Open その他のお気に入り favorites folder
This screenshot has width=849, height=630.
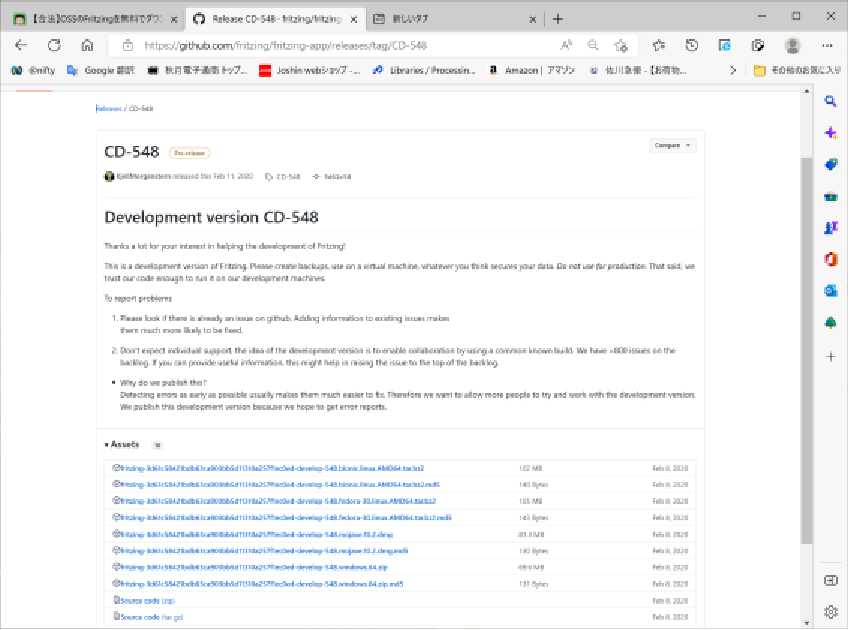pyautogui.click(x=797, y=70)
